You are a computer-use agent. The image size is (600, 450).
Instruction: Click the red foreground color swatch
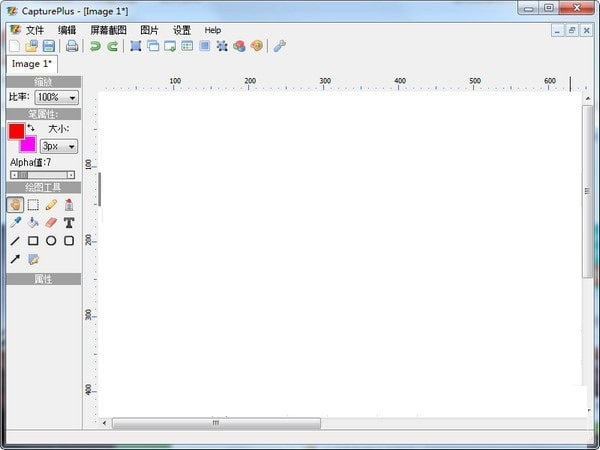coord(16,131)
